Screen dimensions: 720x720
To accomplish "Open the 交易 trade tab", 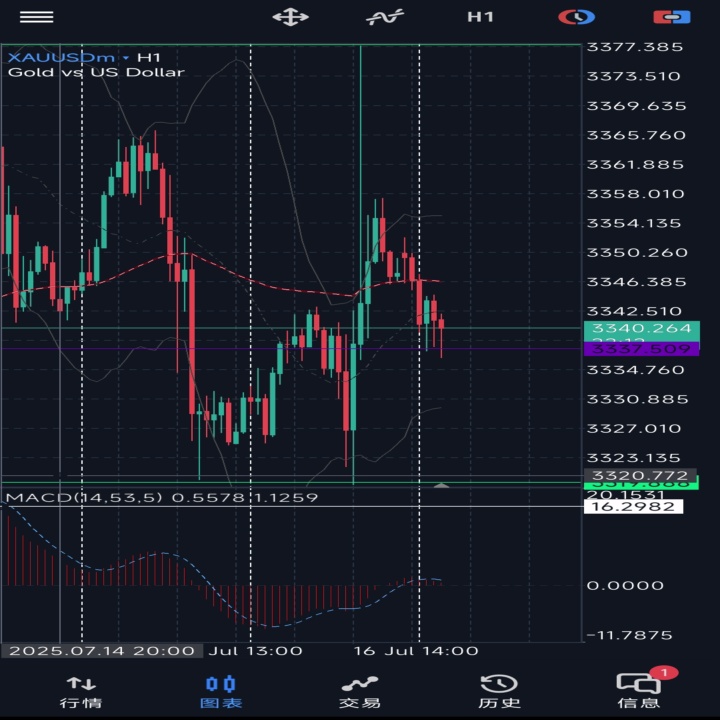I will coord(360,692).
